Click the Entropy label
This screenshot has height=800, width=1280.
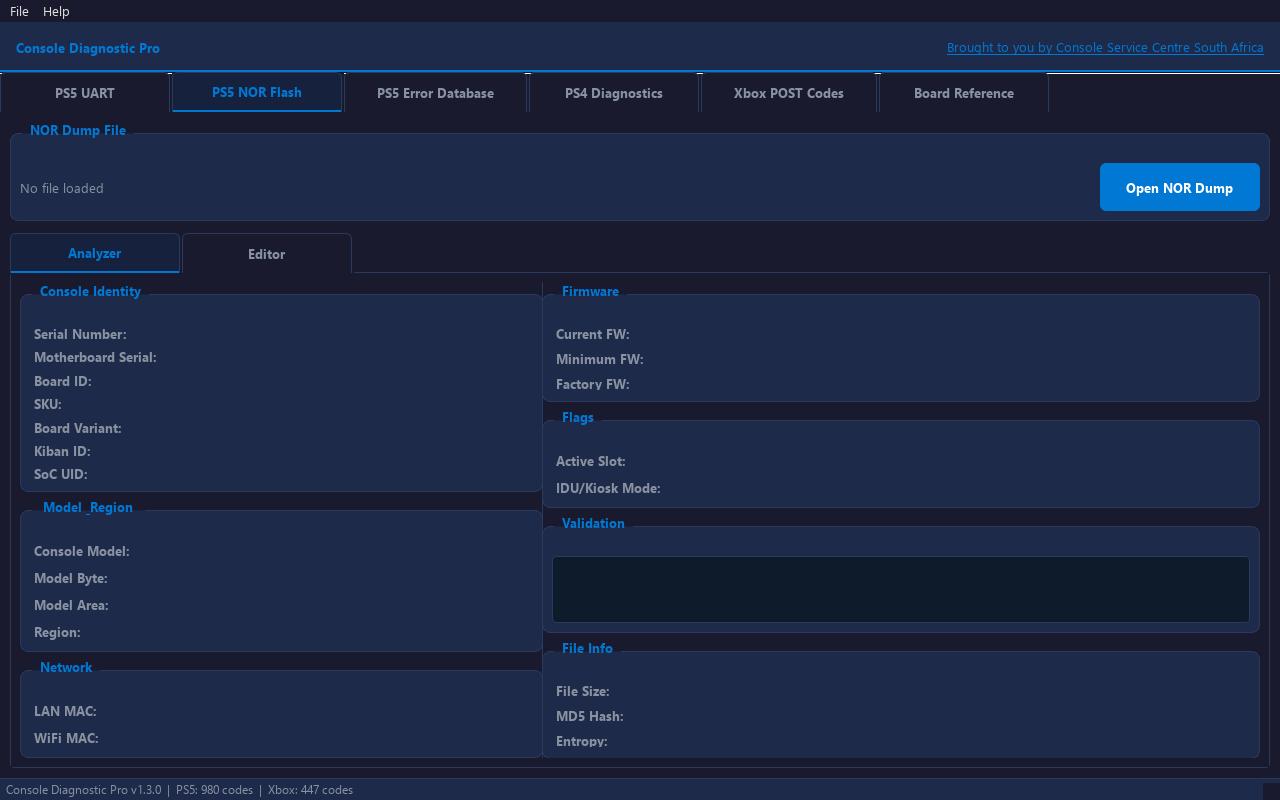click(x=582, y=741)
